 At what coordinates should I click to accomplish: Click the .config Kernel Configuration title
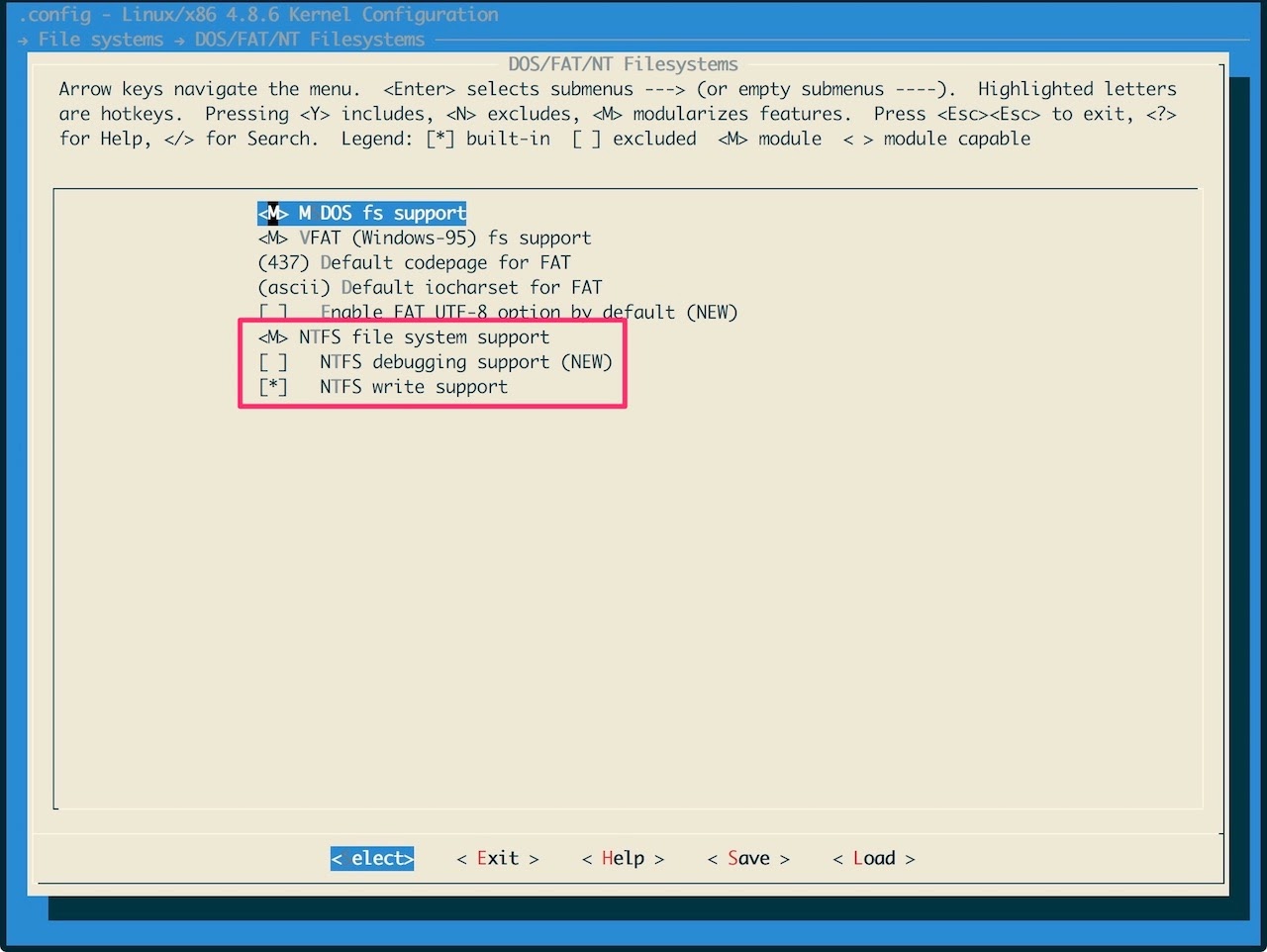258,15
